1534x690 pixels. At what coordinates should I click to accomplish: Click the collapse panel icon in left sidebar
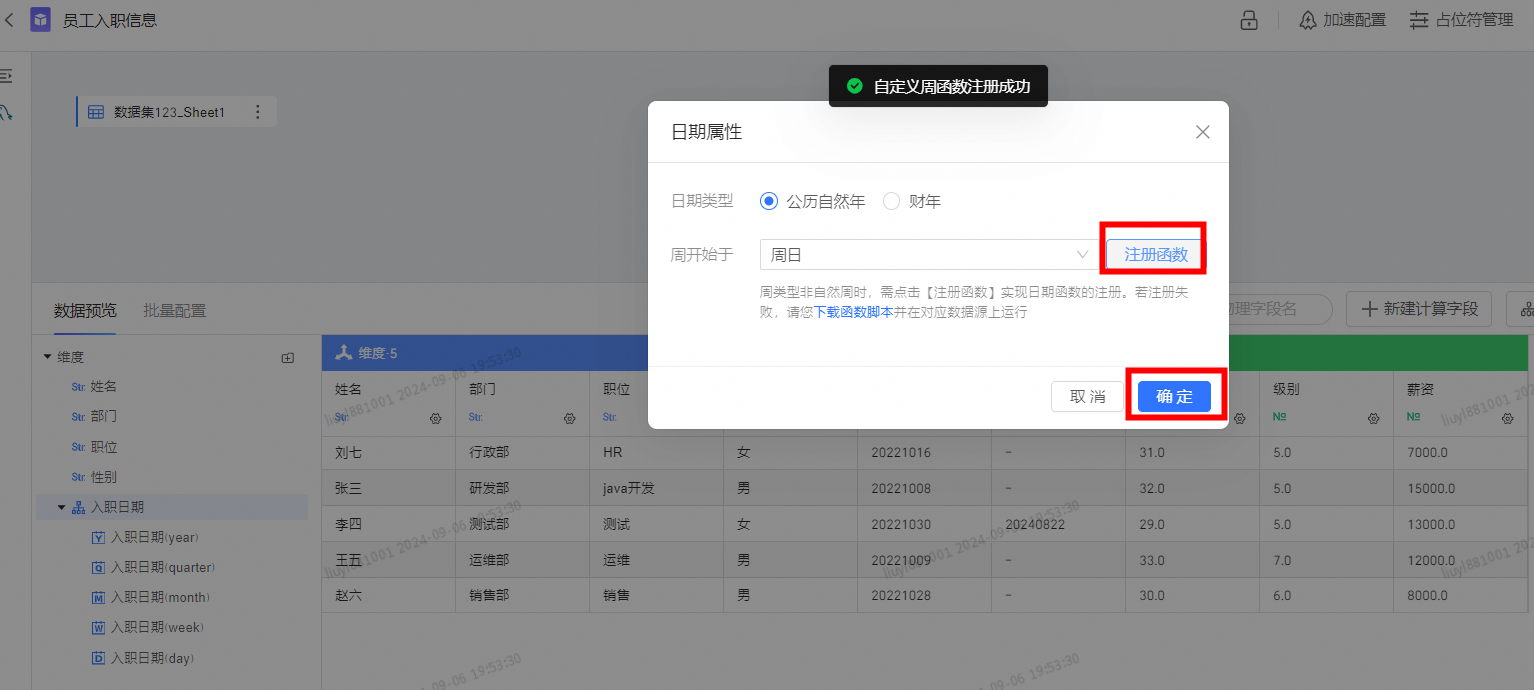coord(6,76)
